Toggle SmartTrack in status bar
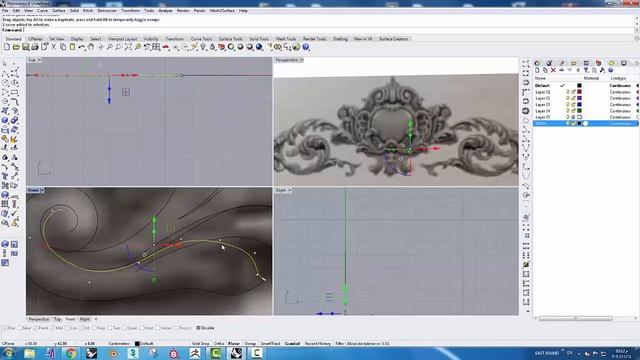 click(x=270, y=344)
